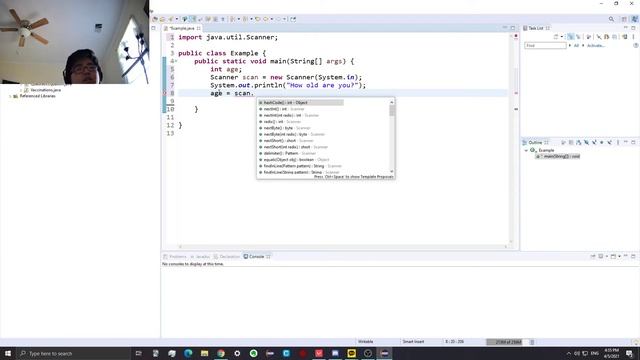The height and width of the screenshot is (360, 640).
Task: Open the Javadoc tab
Action: click(x=200, y=256)
